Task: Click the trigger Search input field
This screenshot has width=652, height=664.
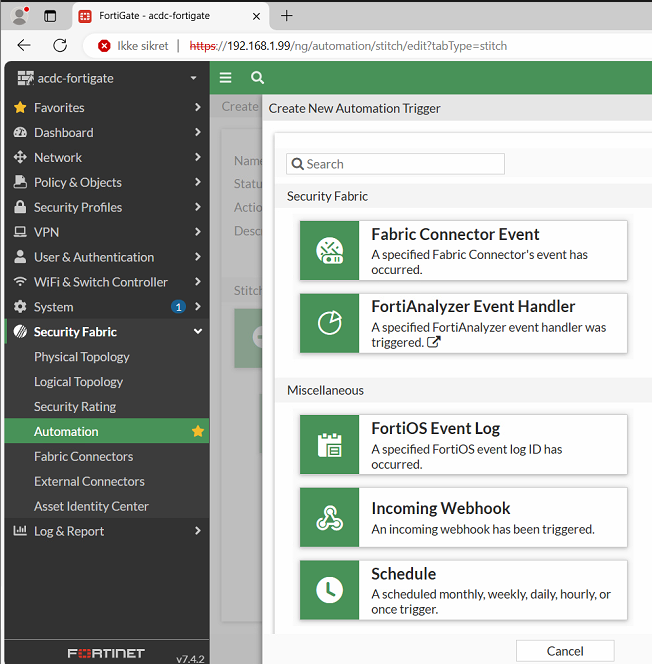Action: pos(395,164)
